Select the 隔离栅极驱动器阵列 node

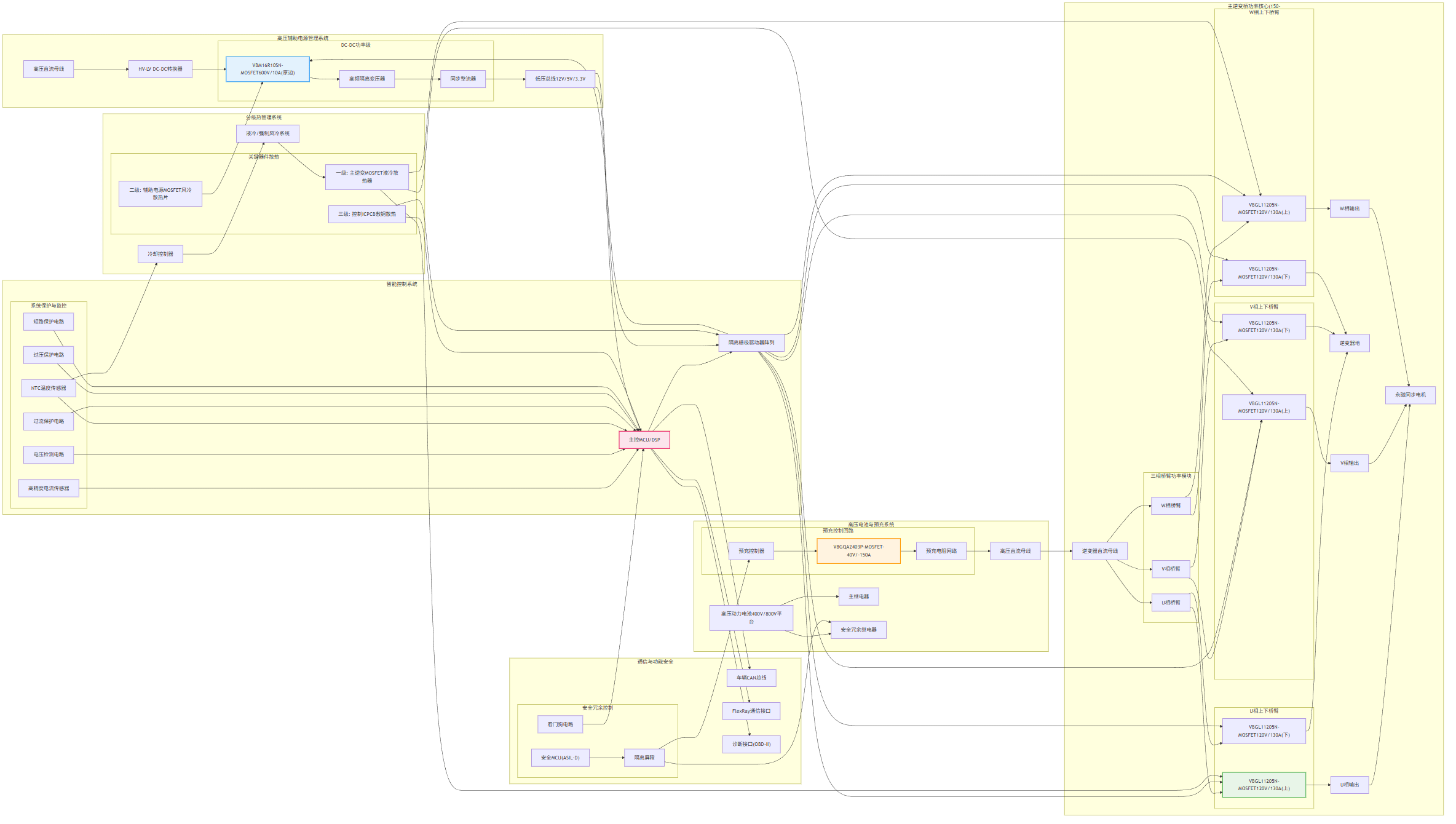click(751, 343)
